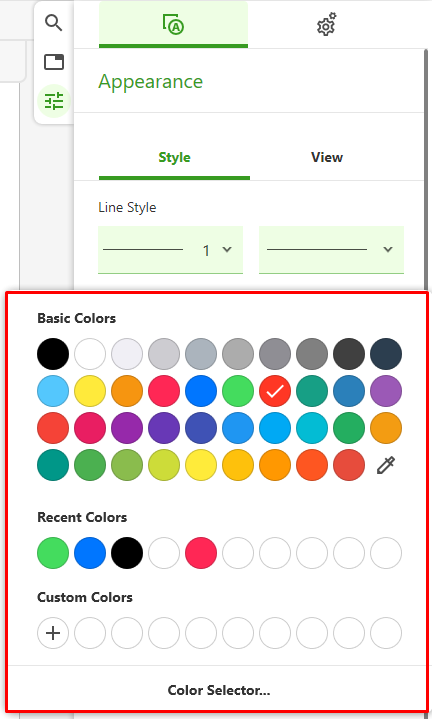Select green swatch in Recent Colors

click(53, 553)
